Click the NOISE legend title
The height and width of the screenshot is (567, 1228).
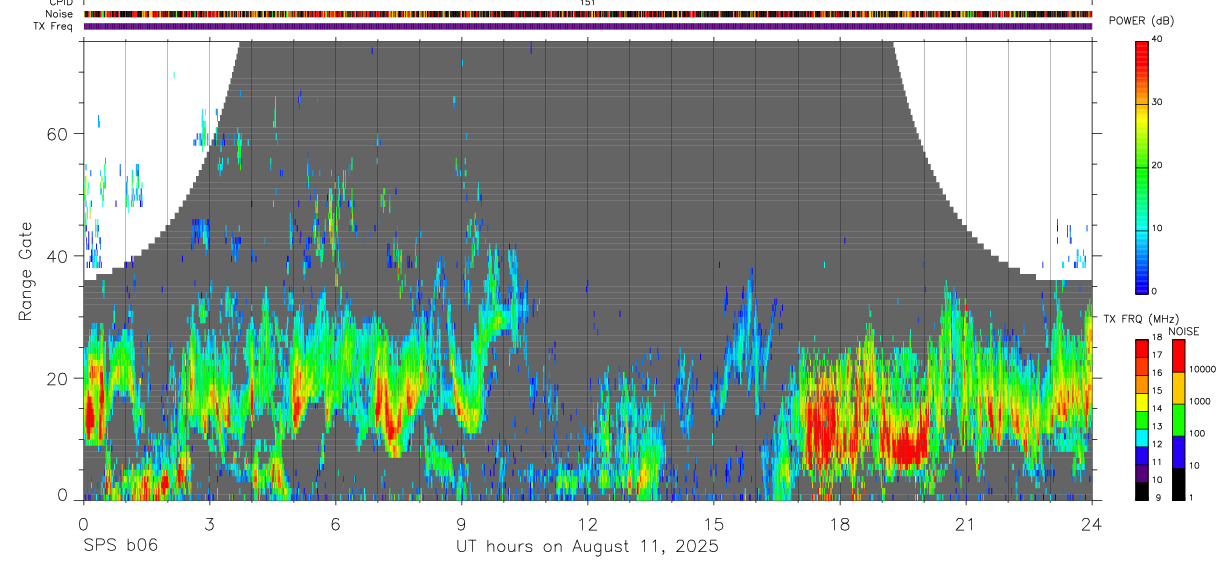click(x=1184, y=331)
